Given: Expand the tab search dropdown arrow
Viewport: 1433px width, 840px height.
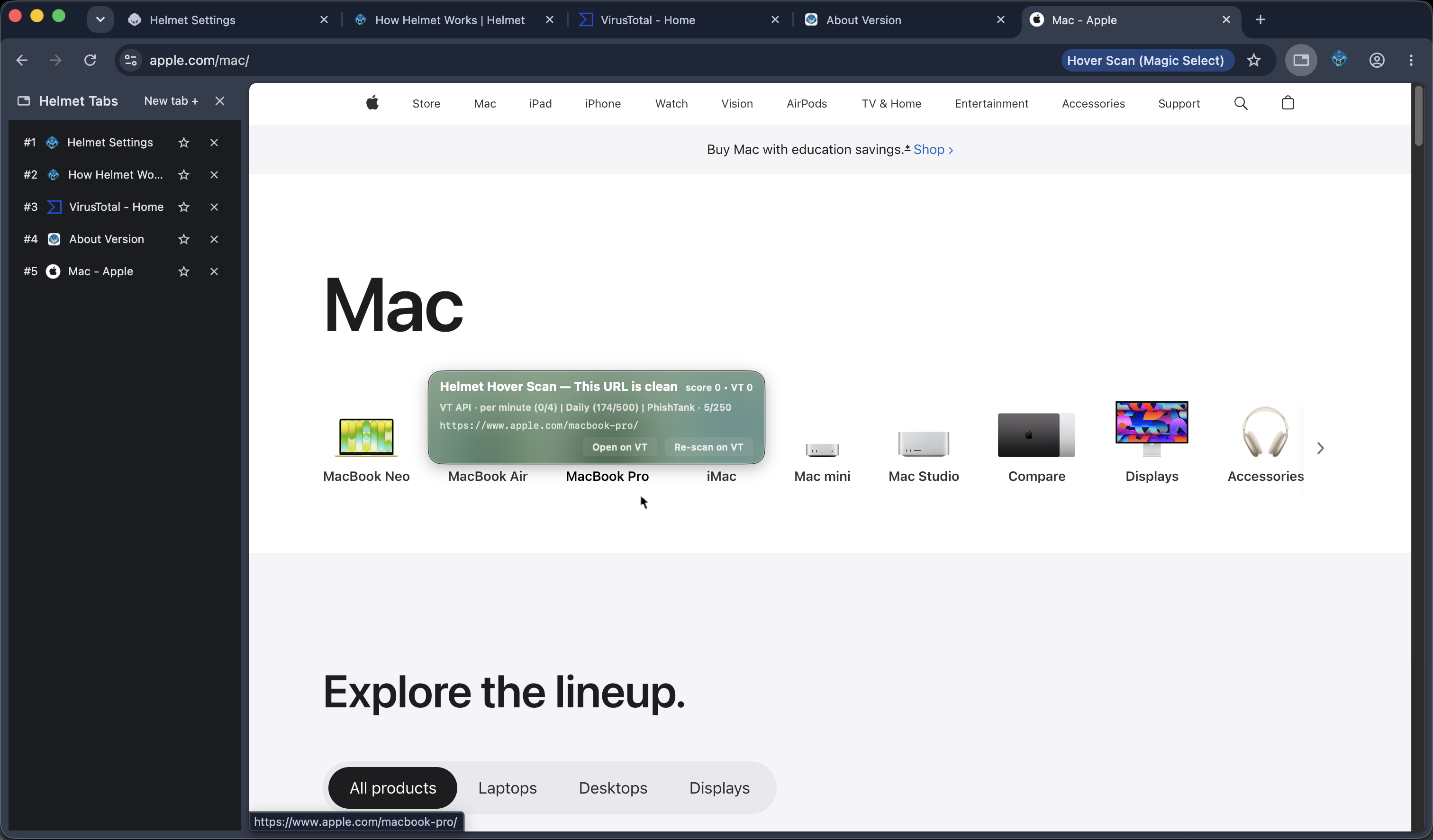Looking at the screenshot, I should [x=100, y=20].
